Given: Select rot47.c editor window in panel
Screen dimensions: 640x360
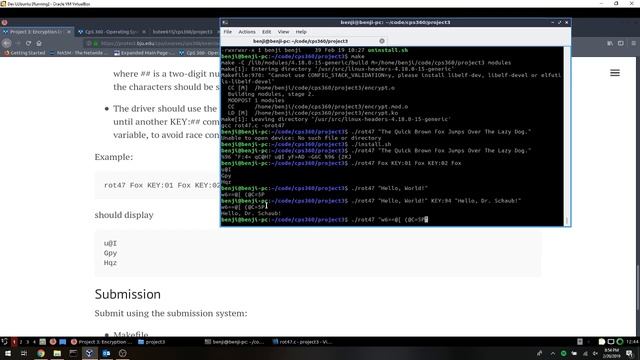Looking at the screenshot, I should (302, 342).
